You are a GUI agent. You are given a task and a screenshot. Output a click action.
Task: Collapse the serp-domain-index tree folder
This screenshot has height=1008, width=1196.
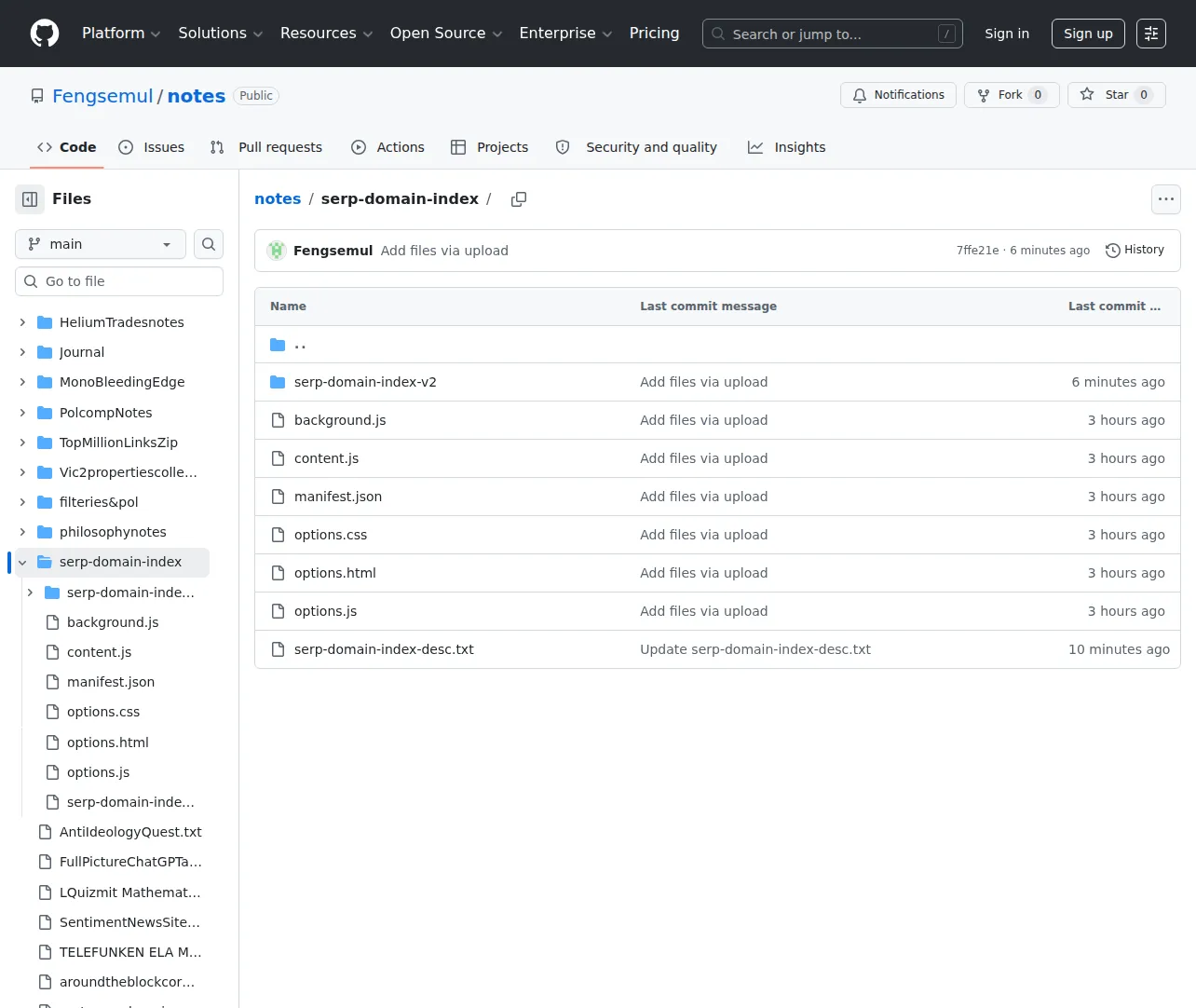(22, 562)
